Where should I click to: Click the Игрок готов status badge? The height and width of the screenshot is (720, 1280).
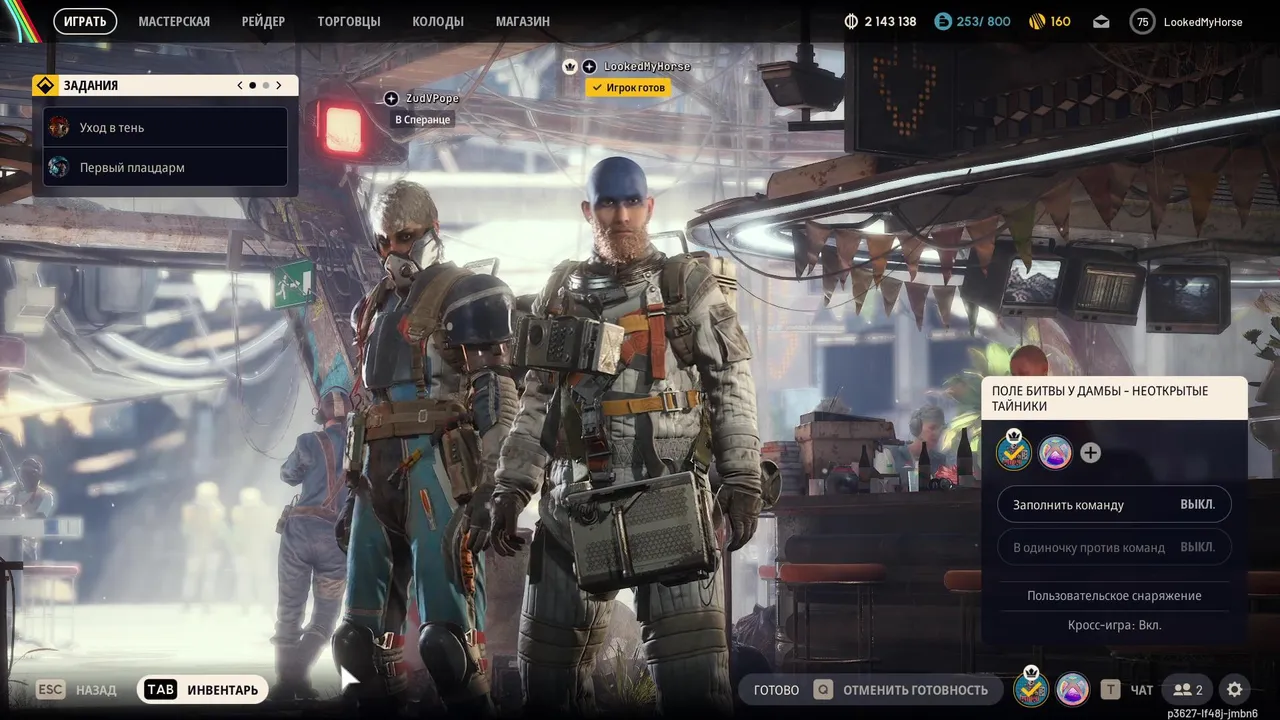(628, 88)
